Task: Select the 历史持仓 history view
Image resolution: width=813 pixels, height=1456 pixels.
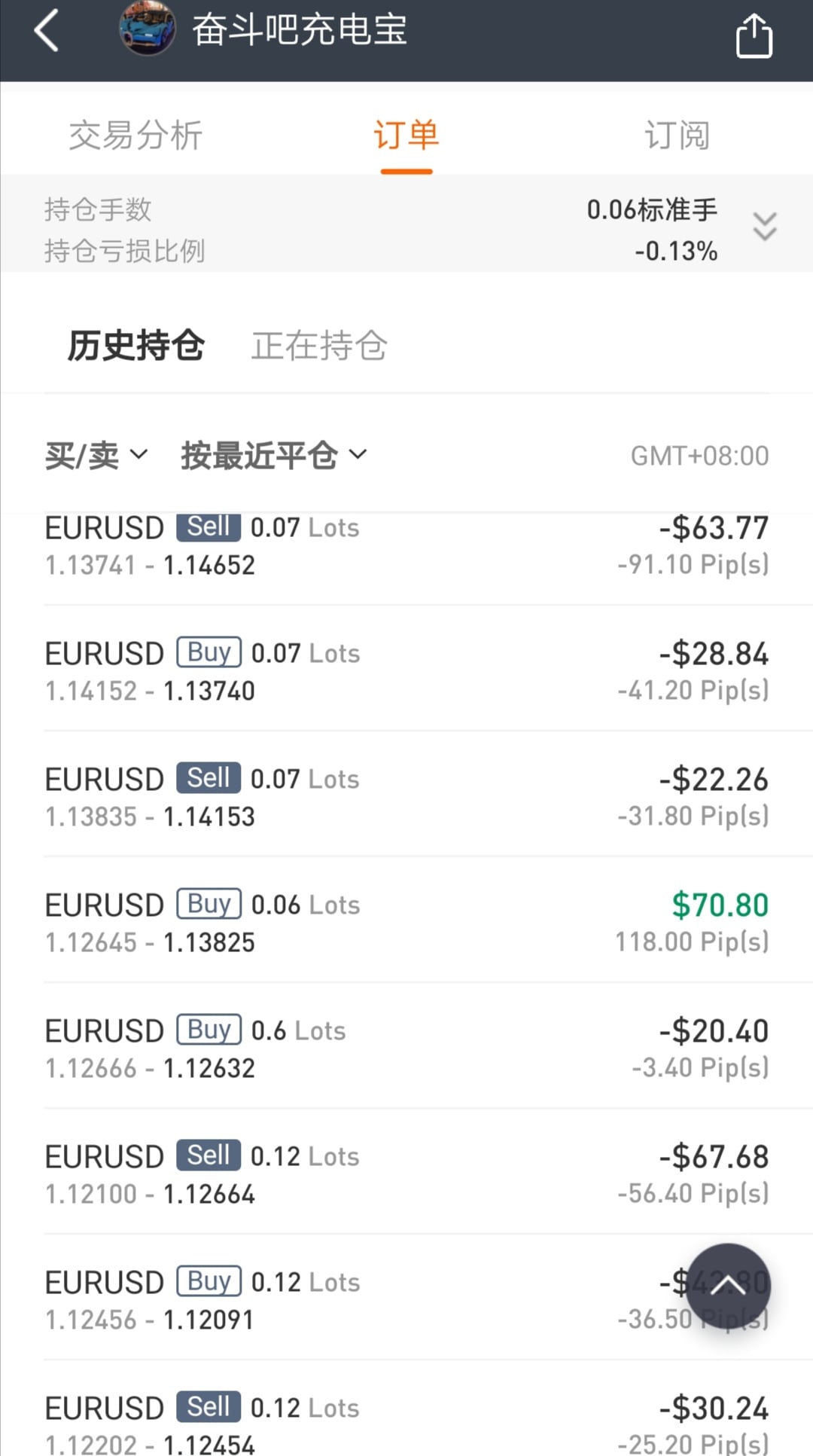Action: [135, 346]
